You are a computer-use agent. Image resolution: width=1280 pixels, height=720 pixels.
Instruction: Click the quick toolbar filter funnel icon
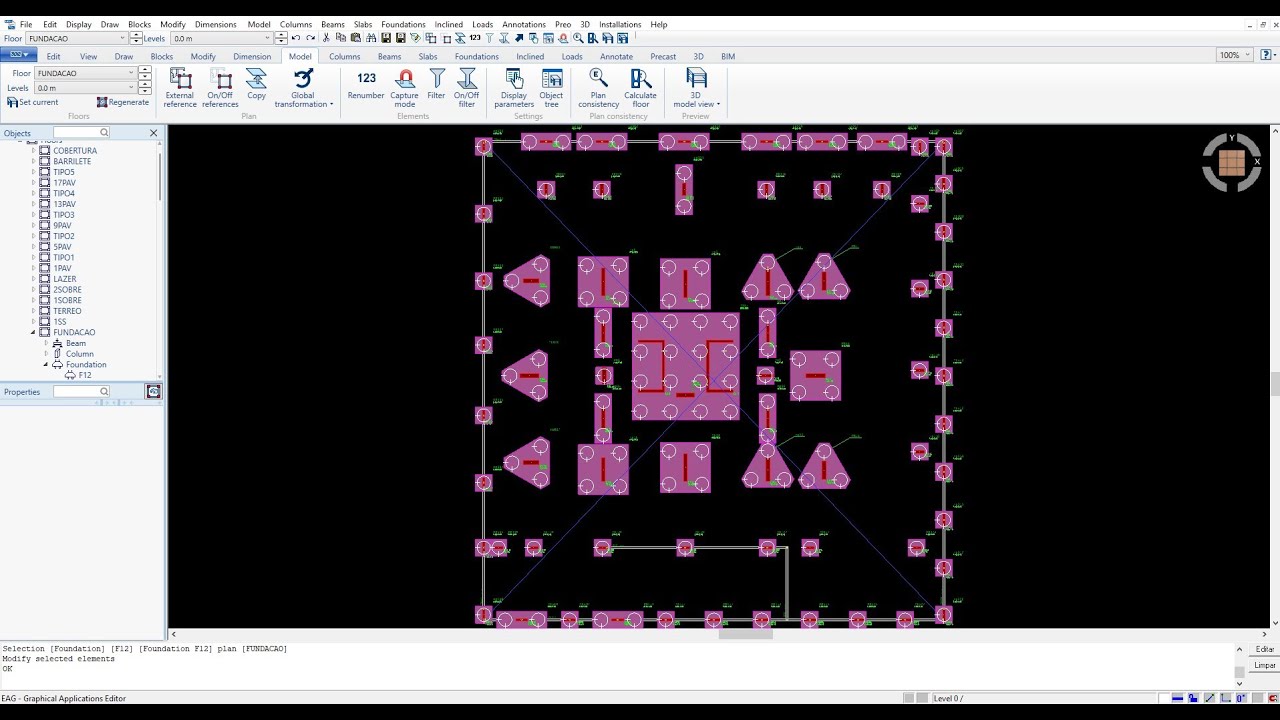489,38
